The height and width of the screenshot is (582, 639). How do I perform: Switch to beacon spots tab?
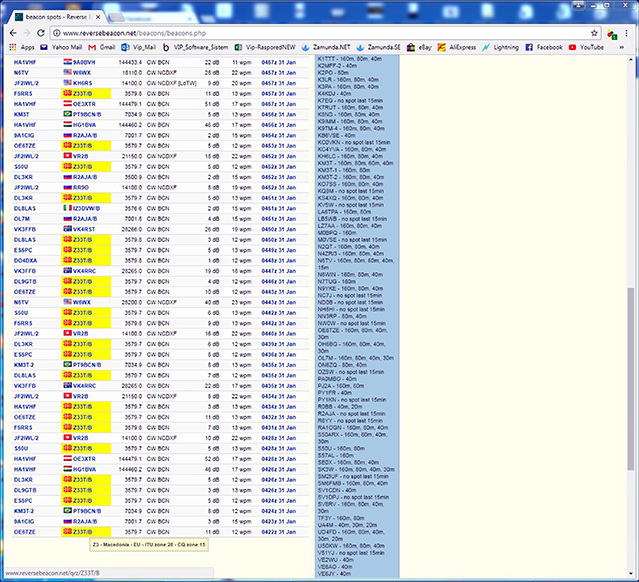(56, 17)
